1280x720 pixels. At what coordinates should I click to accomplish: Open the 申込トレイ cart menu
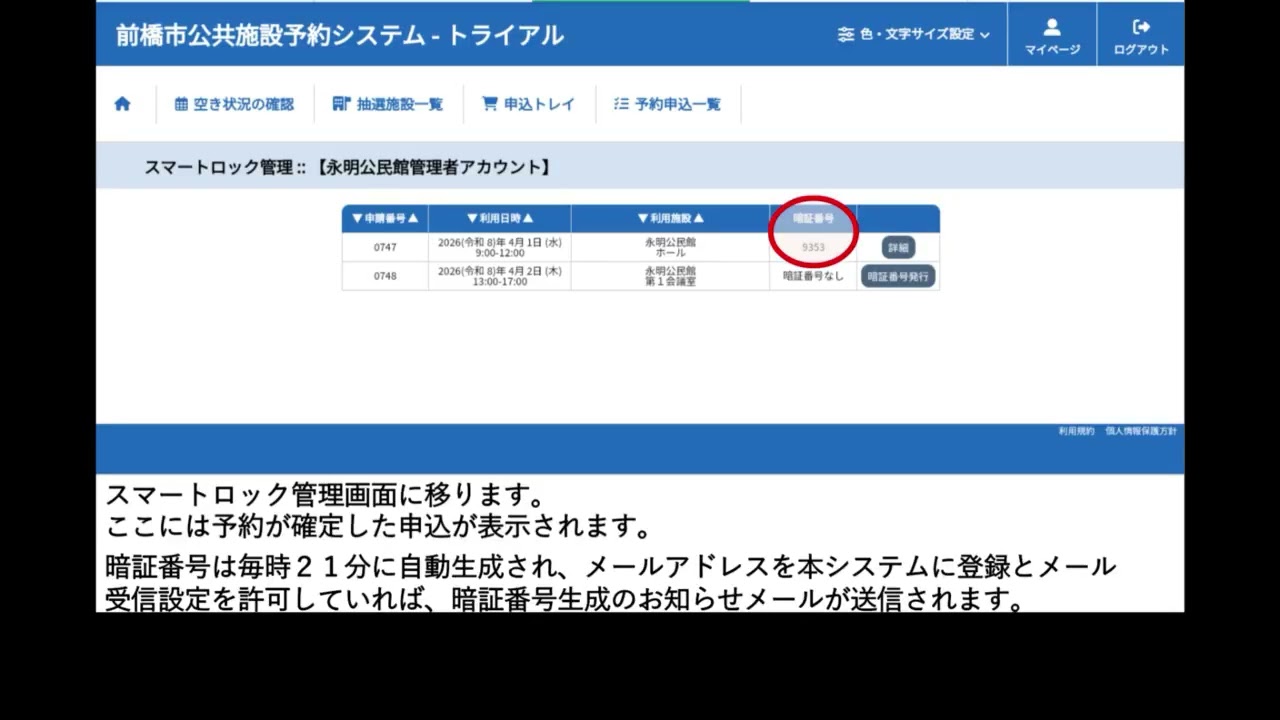[528, 104]
